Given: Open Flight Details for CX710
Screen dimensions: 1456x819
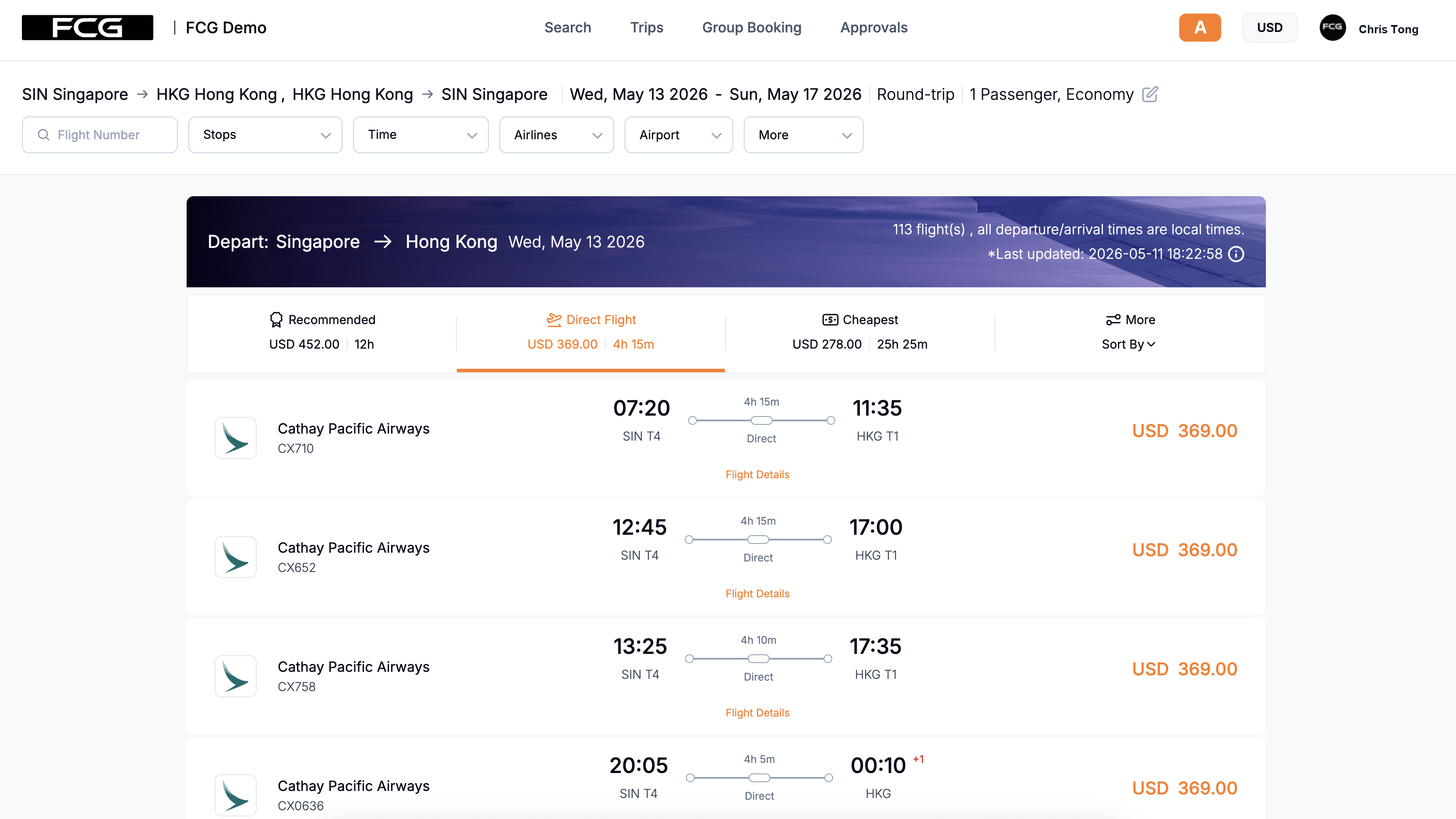Looking at the screenshot, I should [x=757, y=474].
